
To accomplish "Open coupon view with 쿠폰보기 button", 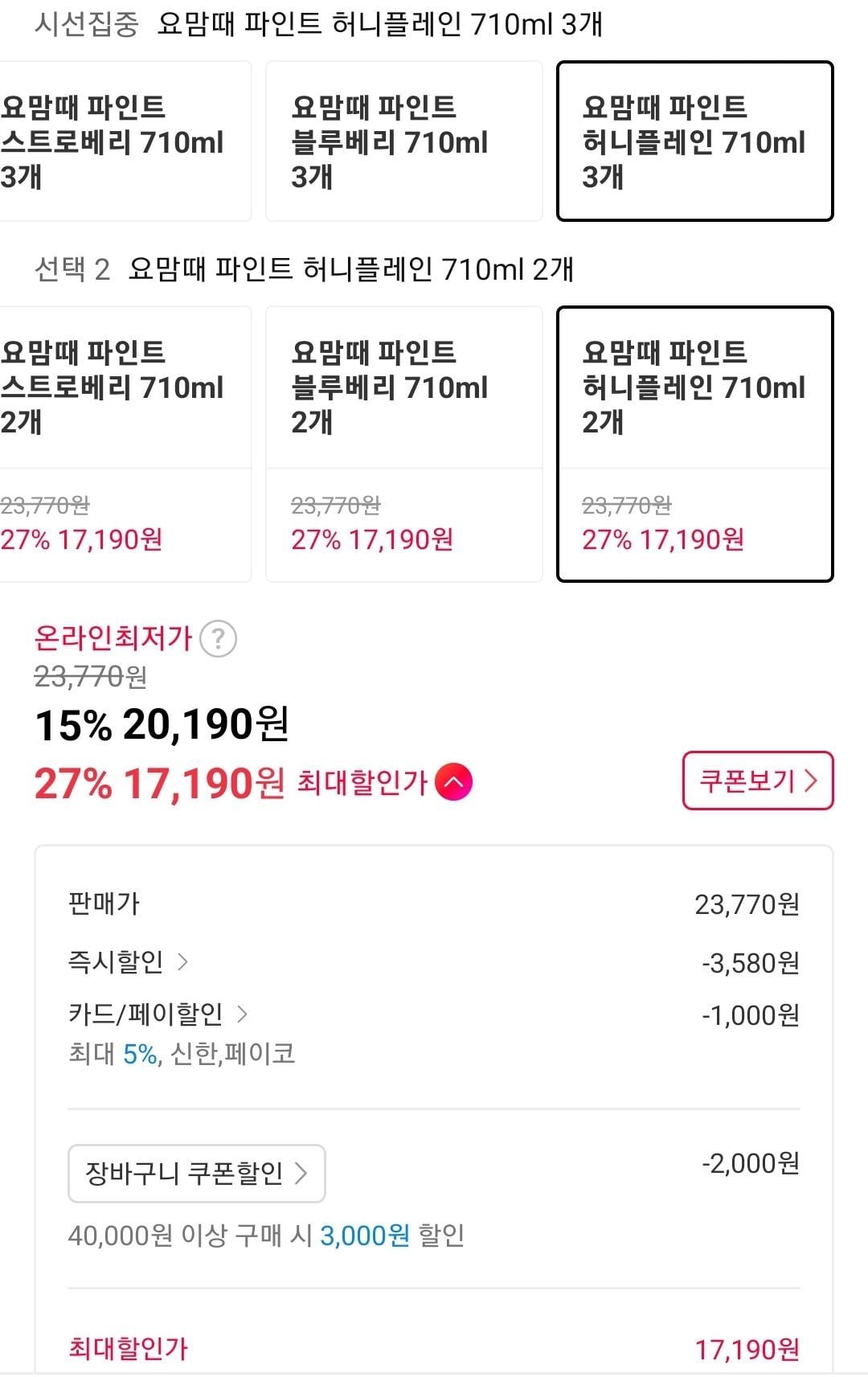I will pyautogui.click(x=757, y=781).
